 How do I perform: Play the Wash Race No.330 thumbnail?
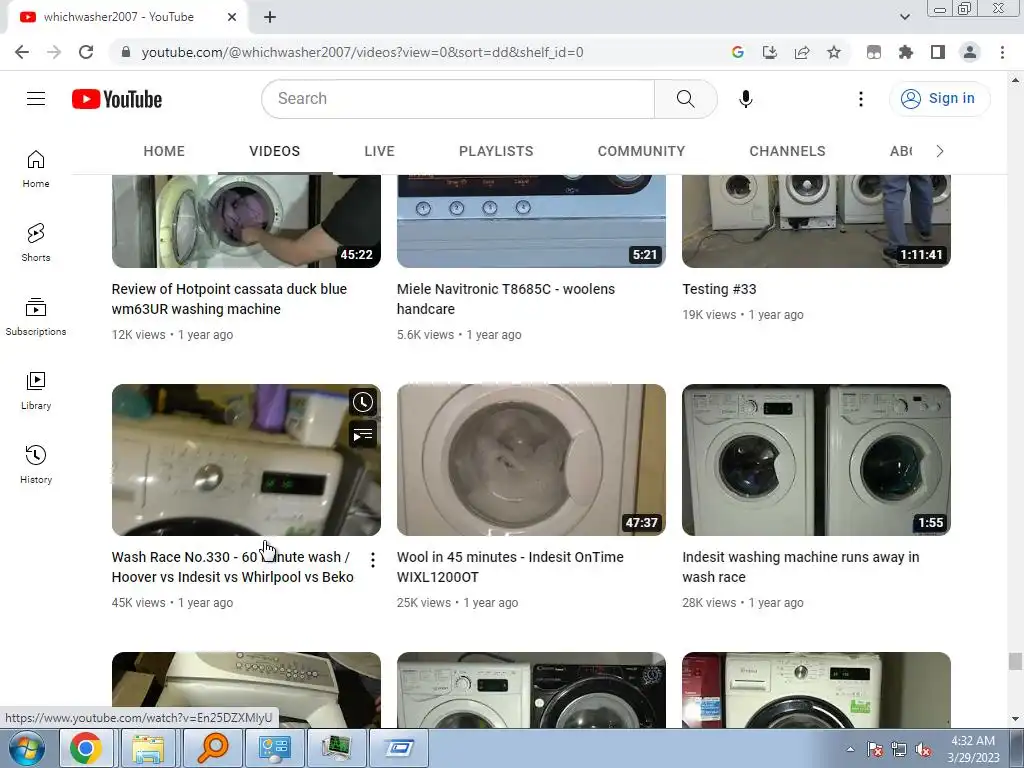click(x=246, y=460)
